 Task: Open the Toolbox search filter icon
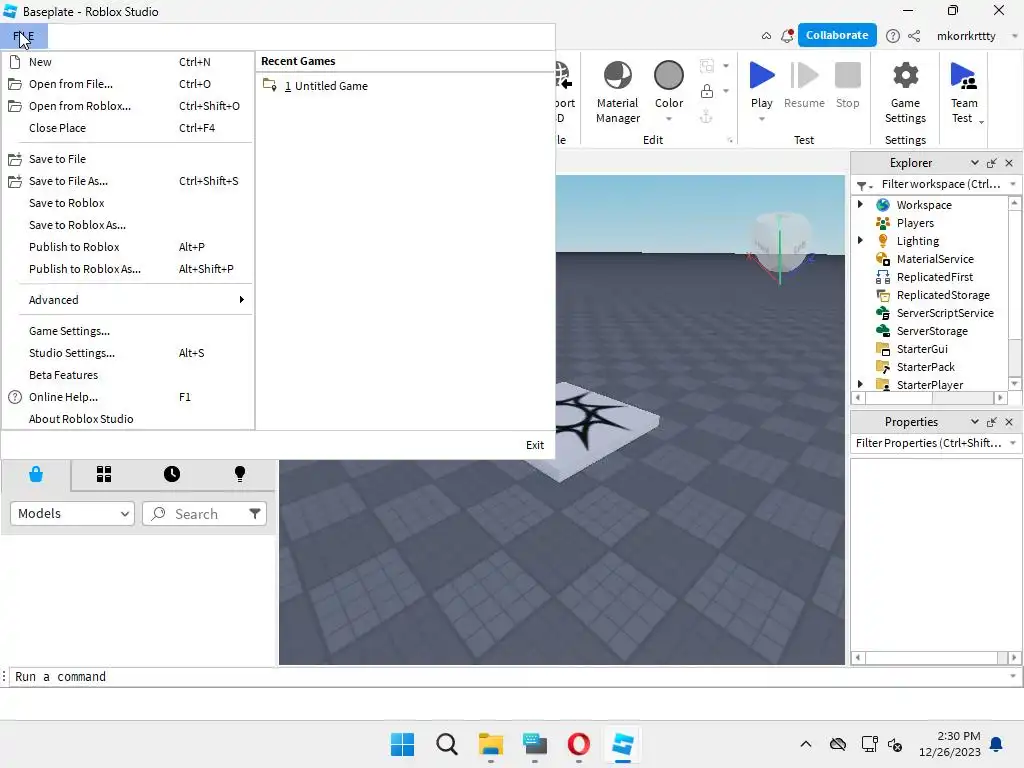255,514
